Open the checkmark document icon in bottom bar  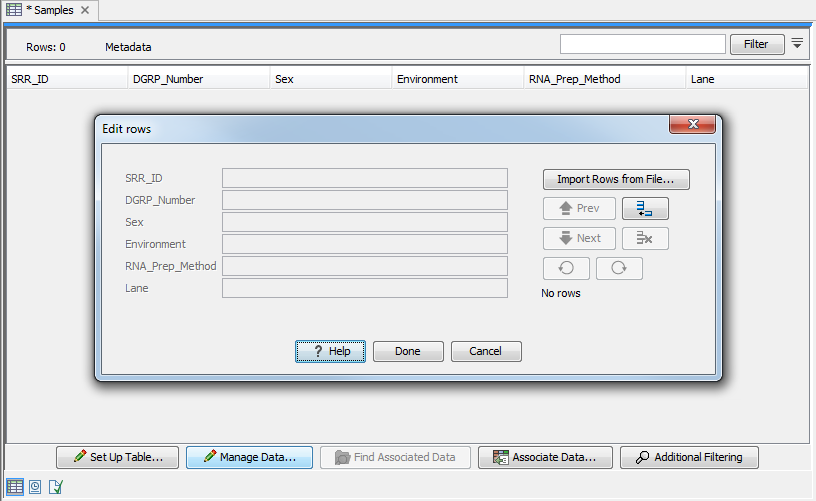[56, 487]
